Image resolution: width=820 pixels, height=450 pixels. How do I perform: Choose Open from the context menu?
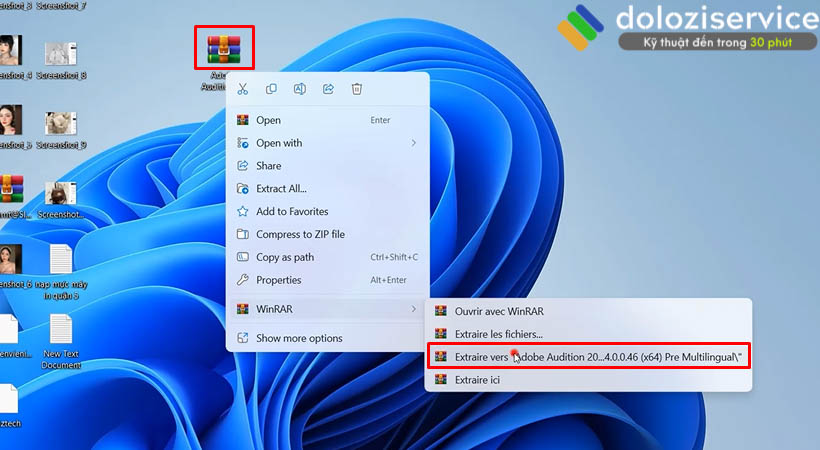pyautogui.click(x=268, y=120)
